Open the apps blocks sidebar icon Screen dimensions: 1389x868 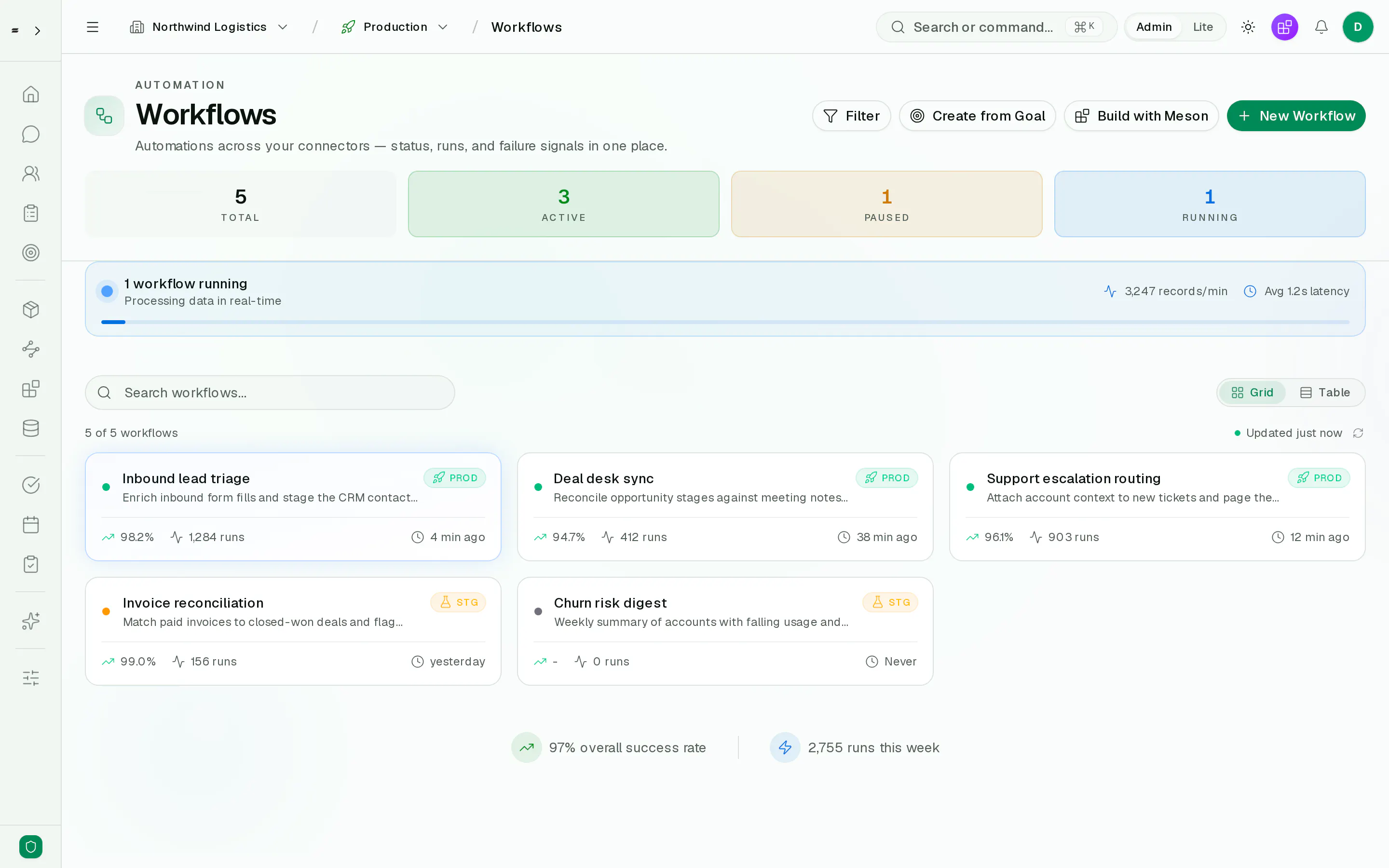click(x=30, y=389)
